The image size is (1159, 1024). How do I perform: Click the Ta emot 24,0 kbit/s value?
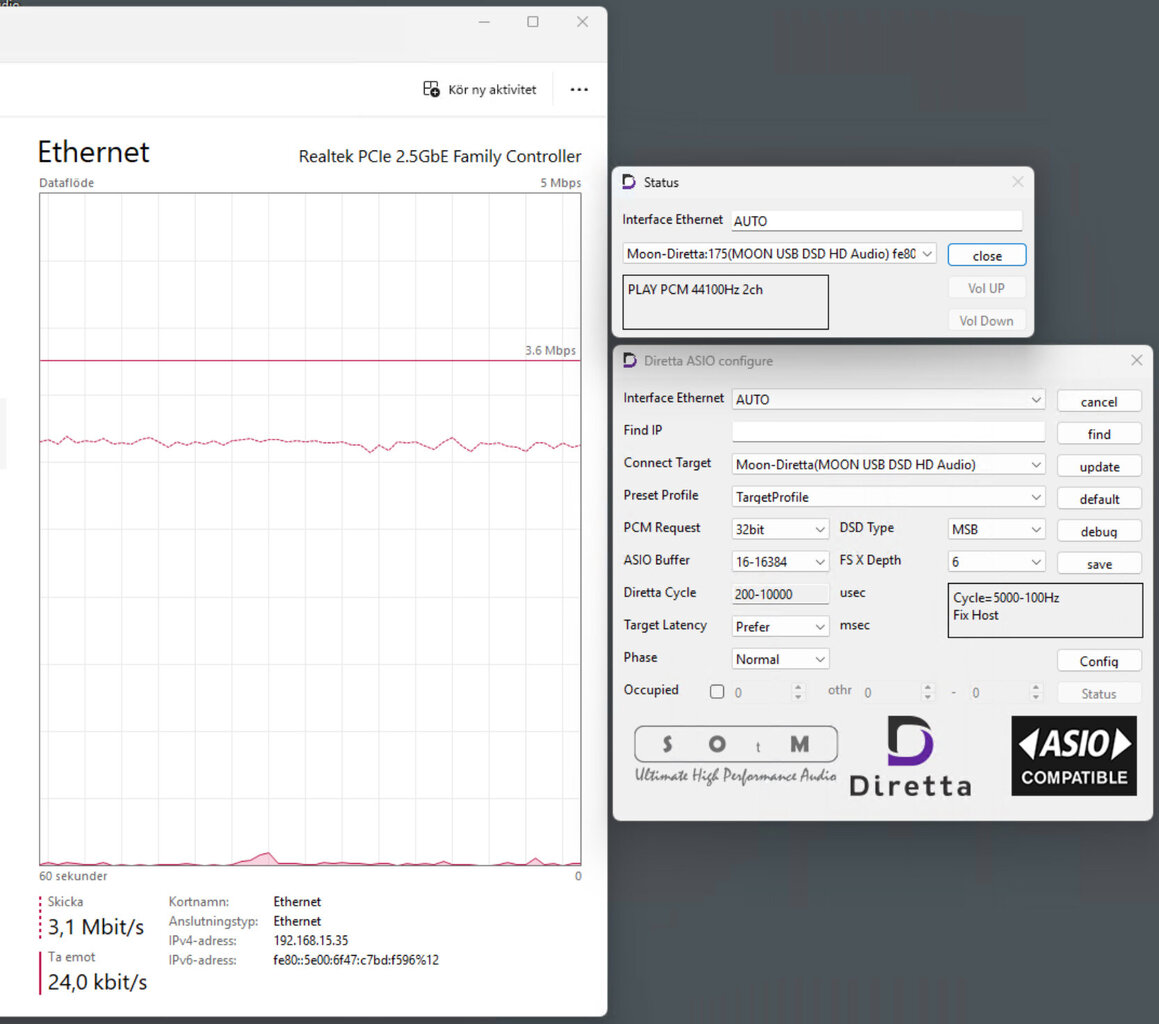click(x=97, y=982)
